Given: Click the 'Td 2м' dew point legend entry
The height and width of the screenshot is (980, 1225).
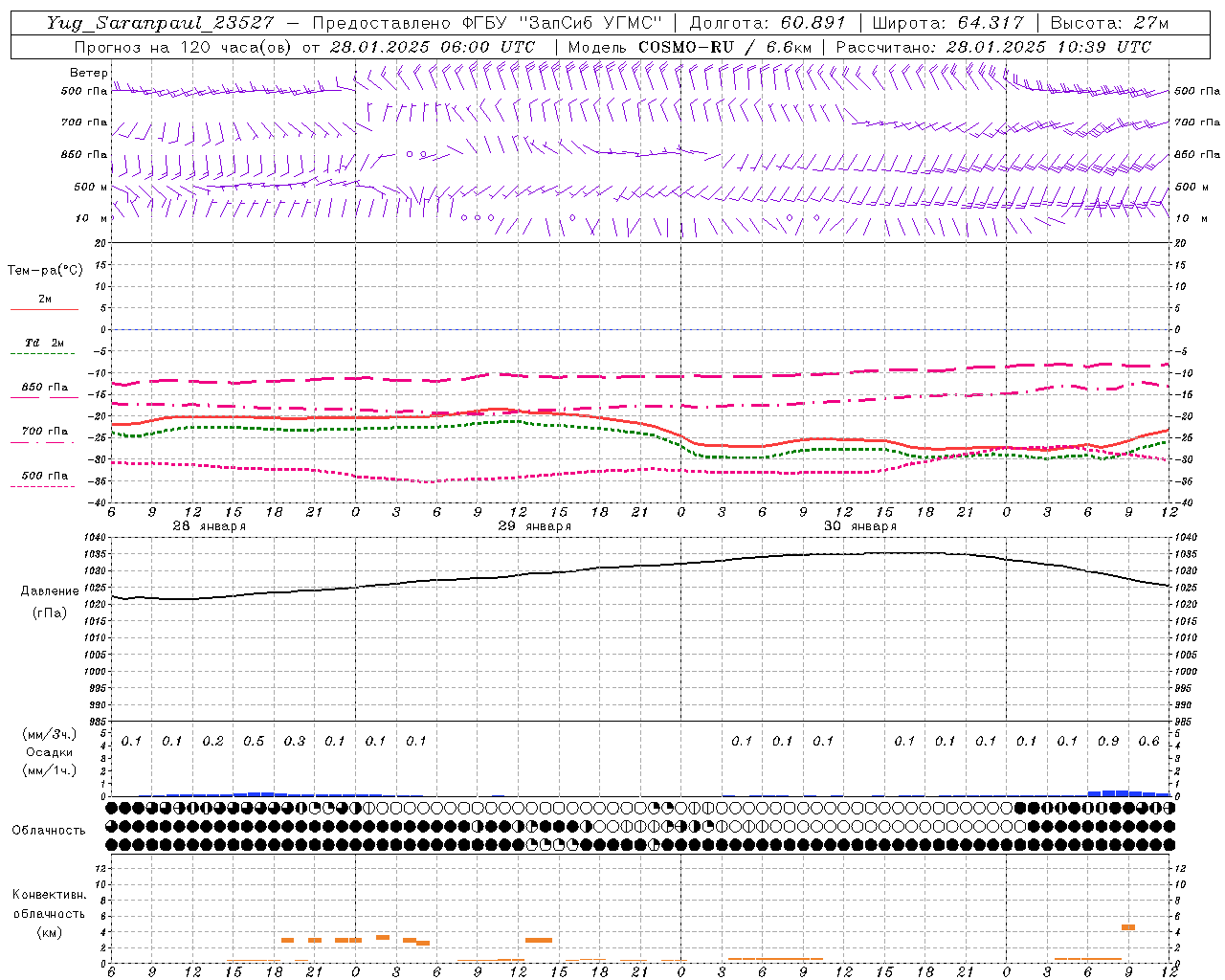Looking at the screenshot, I should point(45,343).
